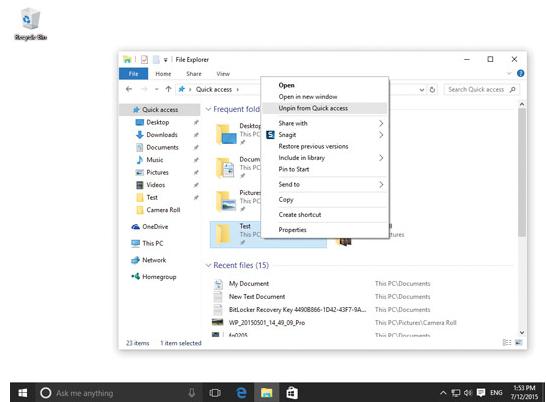Select This PC in navigation pane

click(x=153, y=243)
